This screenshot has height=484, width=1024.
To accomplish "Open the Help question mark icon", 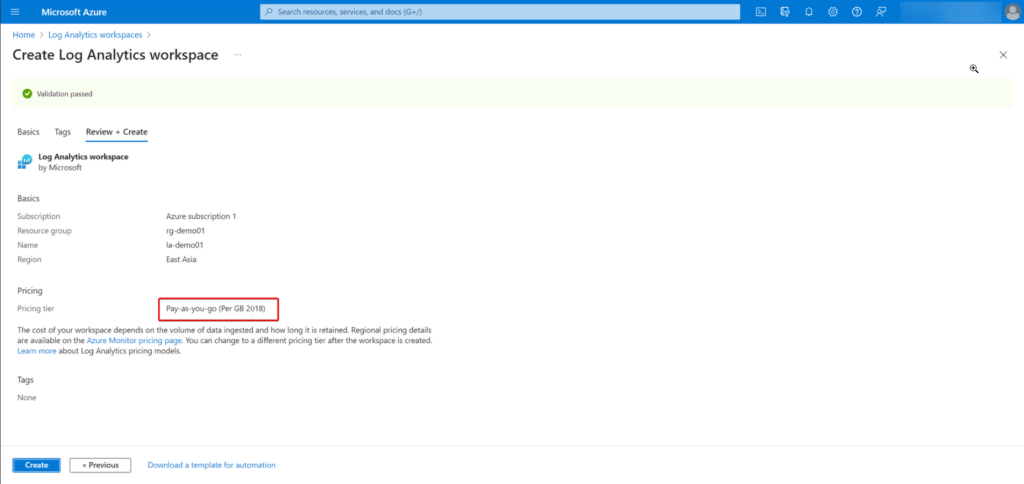I will coord(857,12).
